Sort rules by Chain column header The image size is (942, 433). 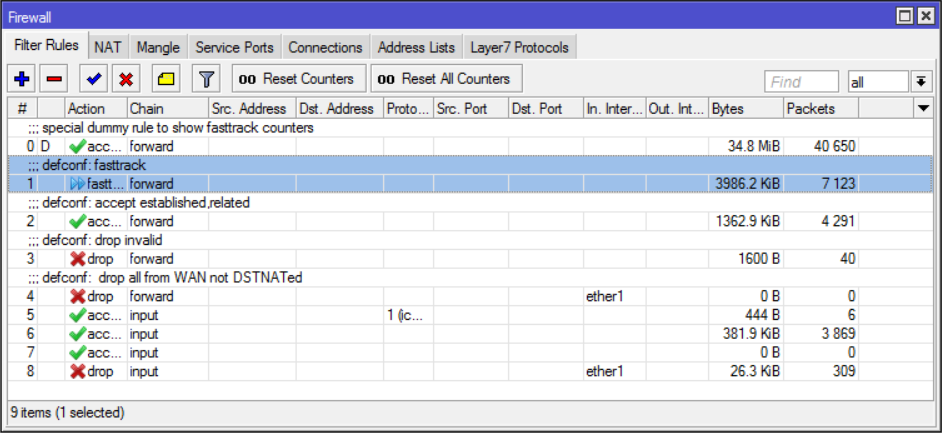coord(166,108)
